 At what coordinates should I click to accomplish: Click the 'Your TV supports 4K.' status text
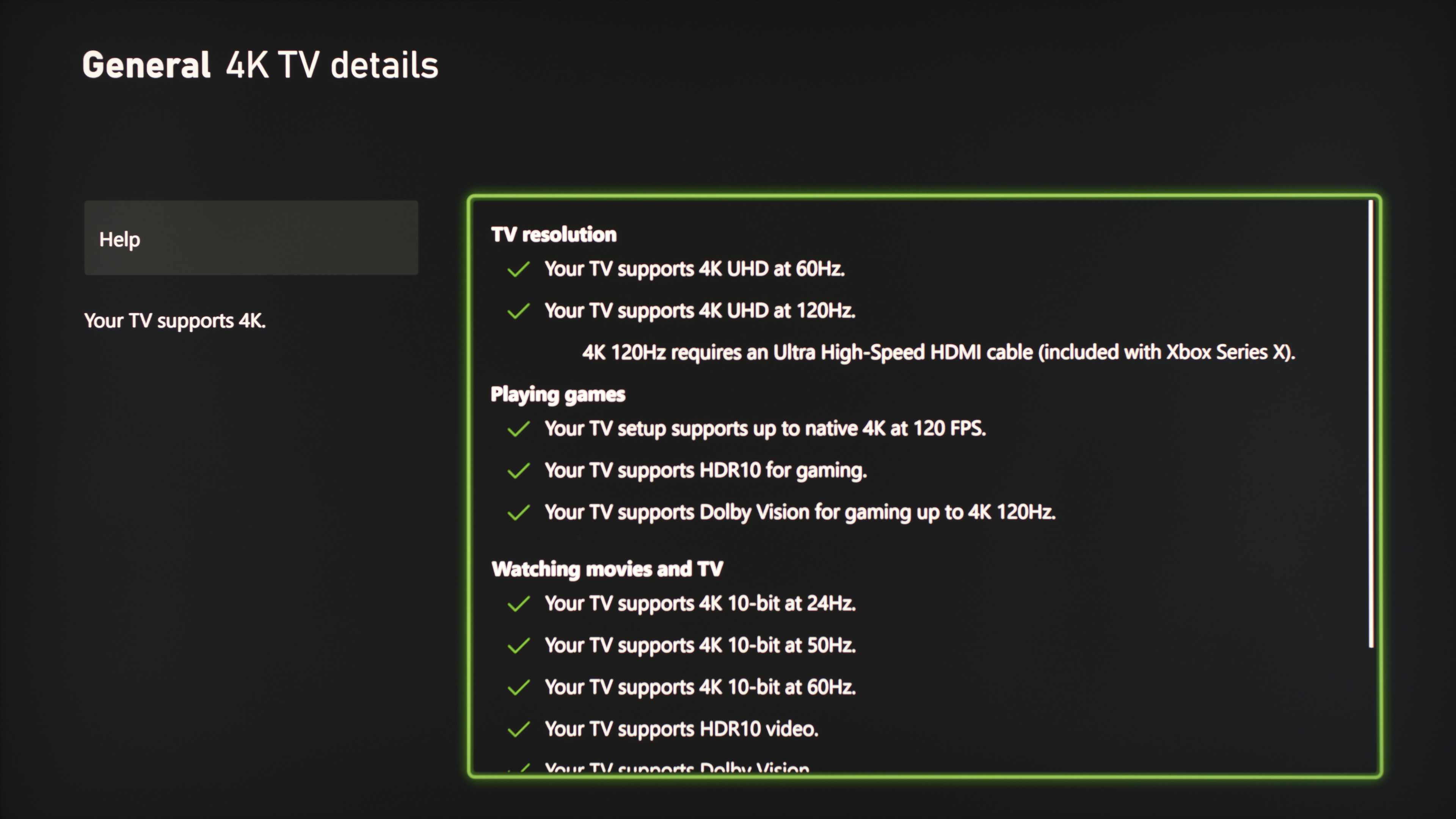point(175,321)
